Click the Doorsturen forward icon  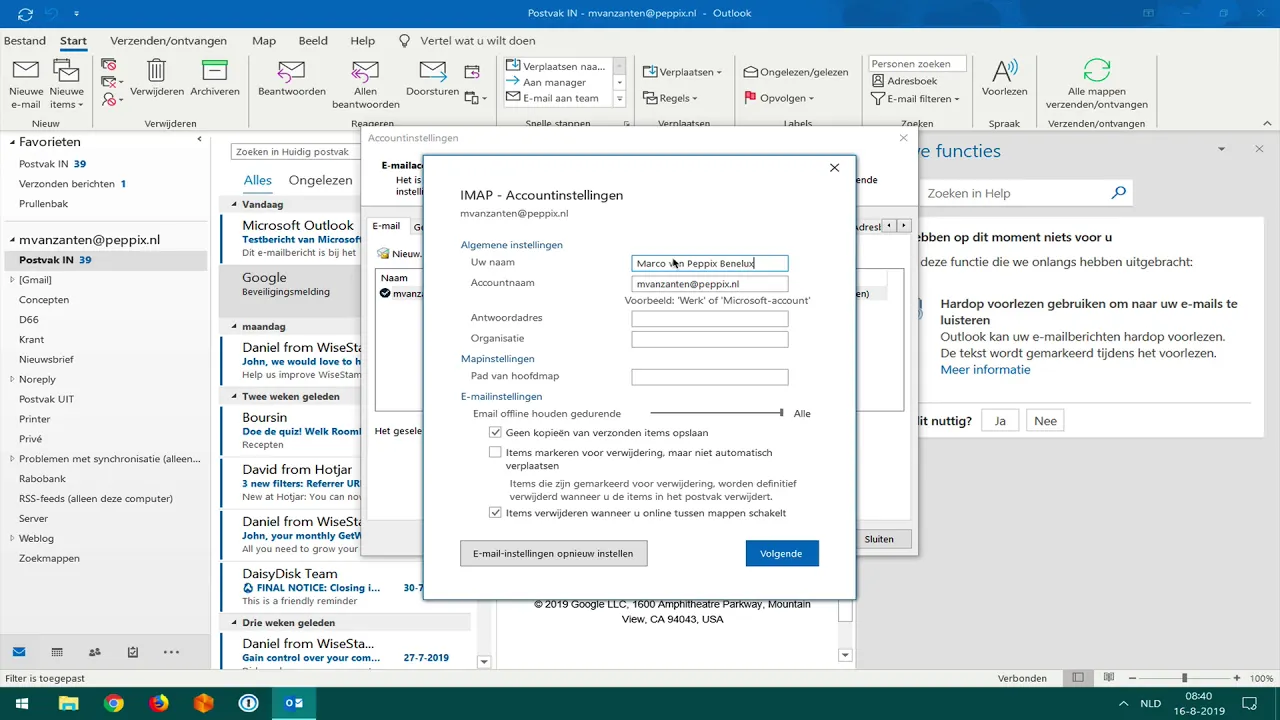tap(433, 71)
